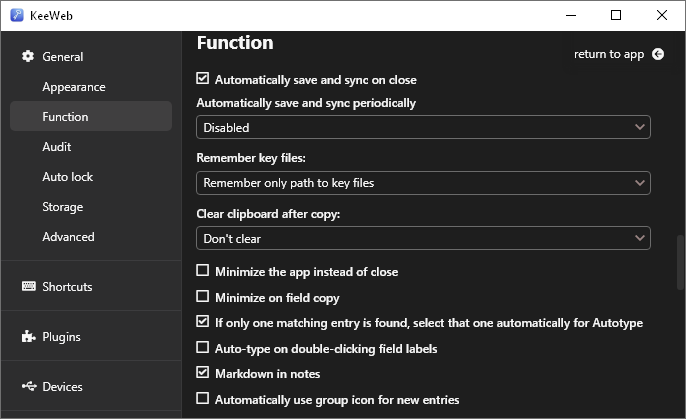Click the Shortcuts keyboard icon
This screenshot has height=419, width=686.
(28, 287)
